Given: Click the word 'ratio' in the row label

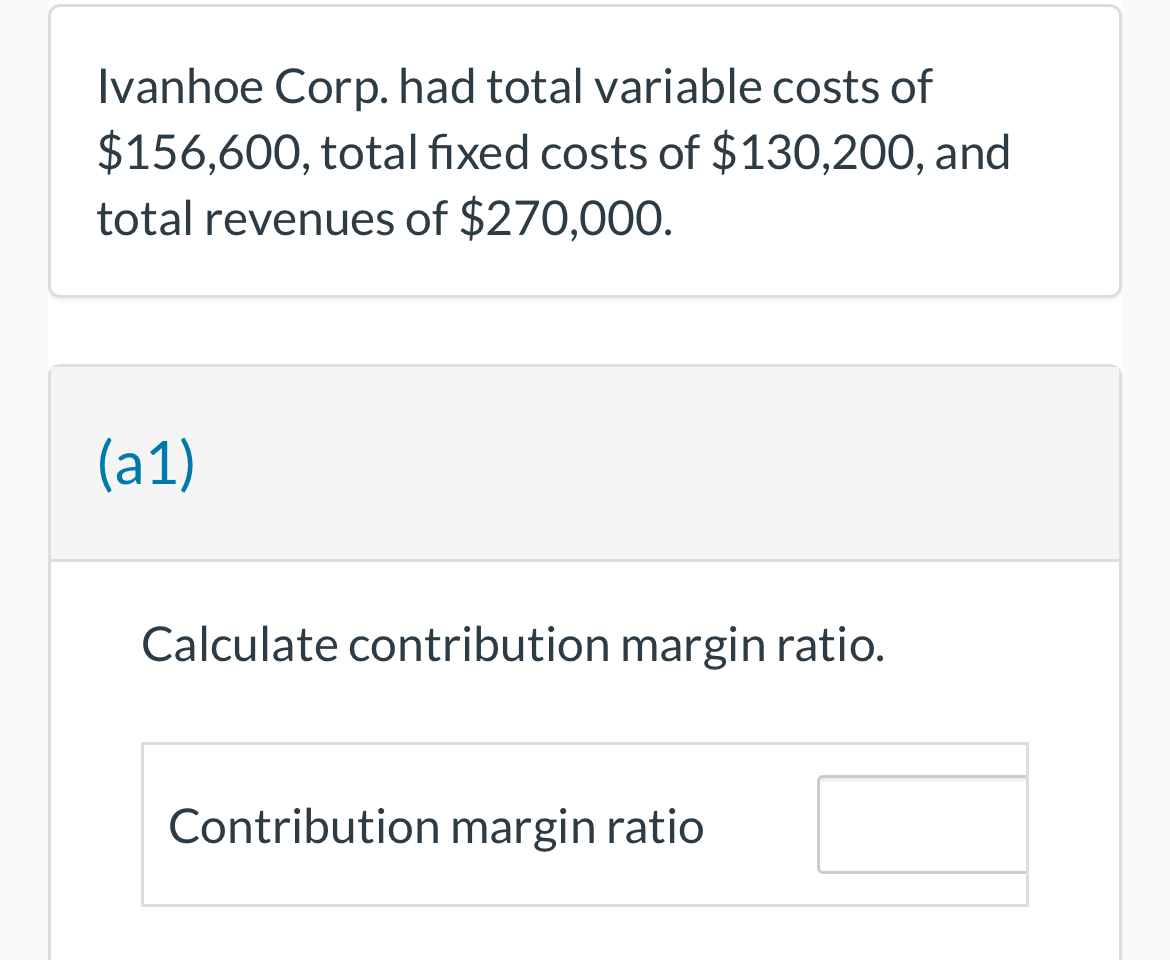Looking at the screenshot, I should [654, 826].
